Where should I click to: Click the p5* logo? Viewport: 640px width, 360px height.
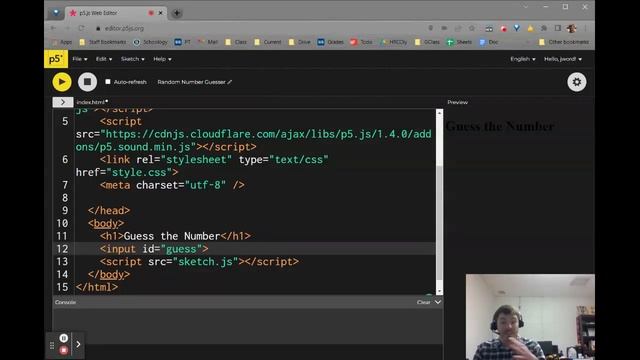pos(56,59)
